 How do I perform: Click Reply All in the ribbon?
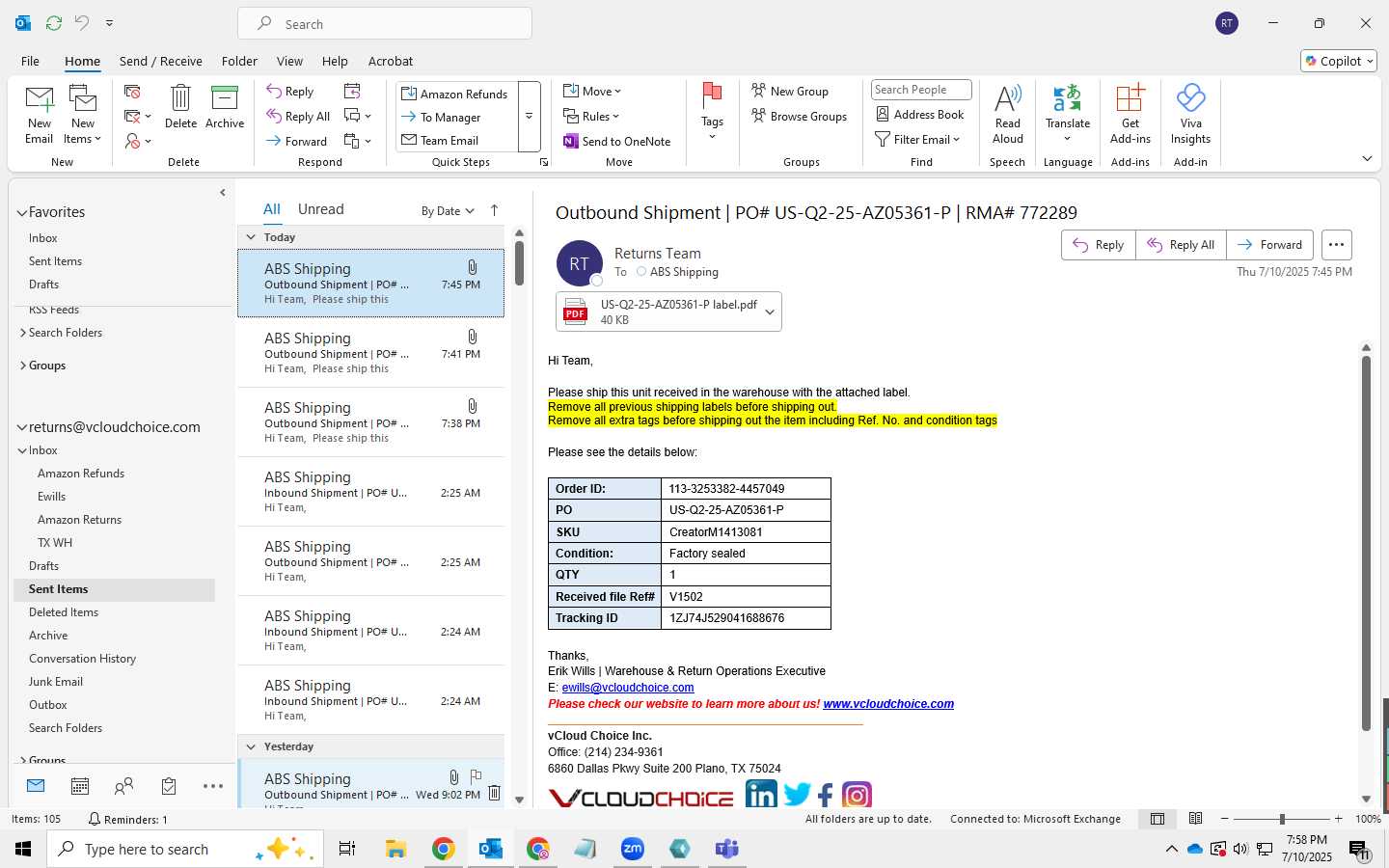pyautogui.click(x=299, y=117)
